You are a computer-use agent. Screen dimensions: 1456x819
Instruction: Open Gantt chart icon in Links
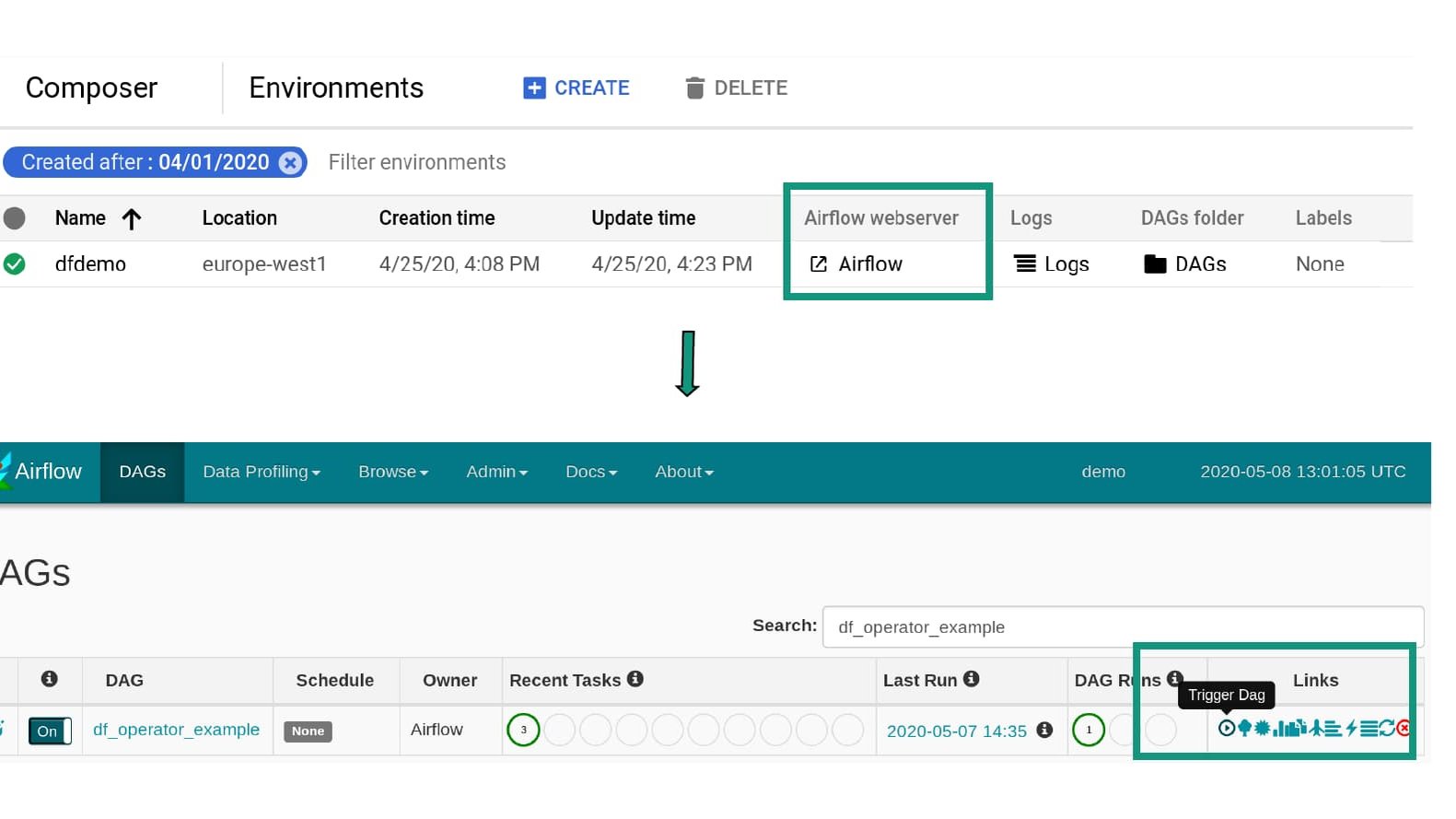point(1333,728)
